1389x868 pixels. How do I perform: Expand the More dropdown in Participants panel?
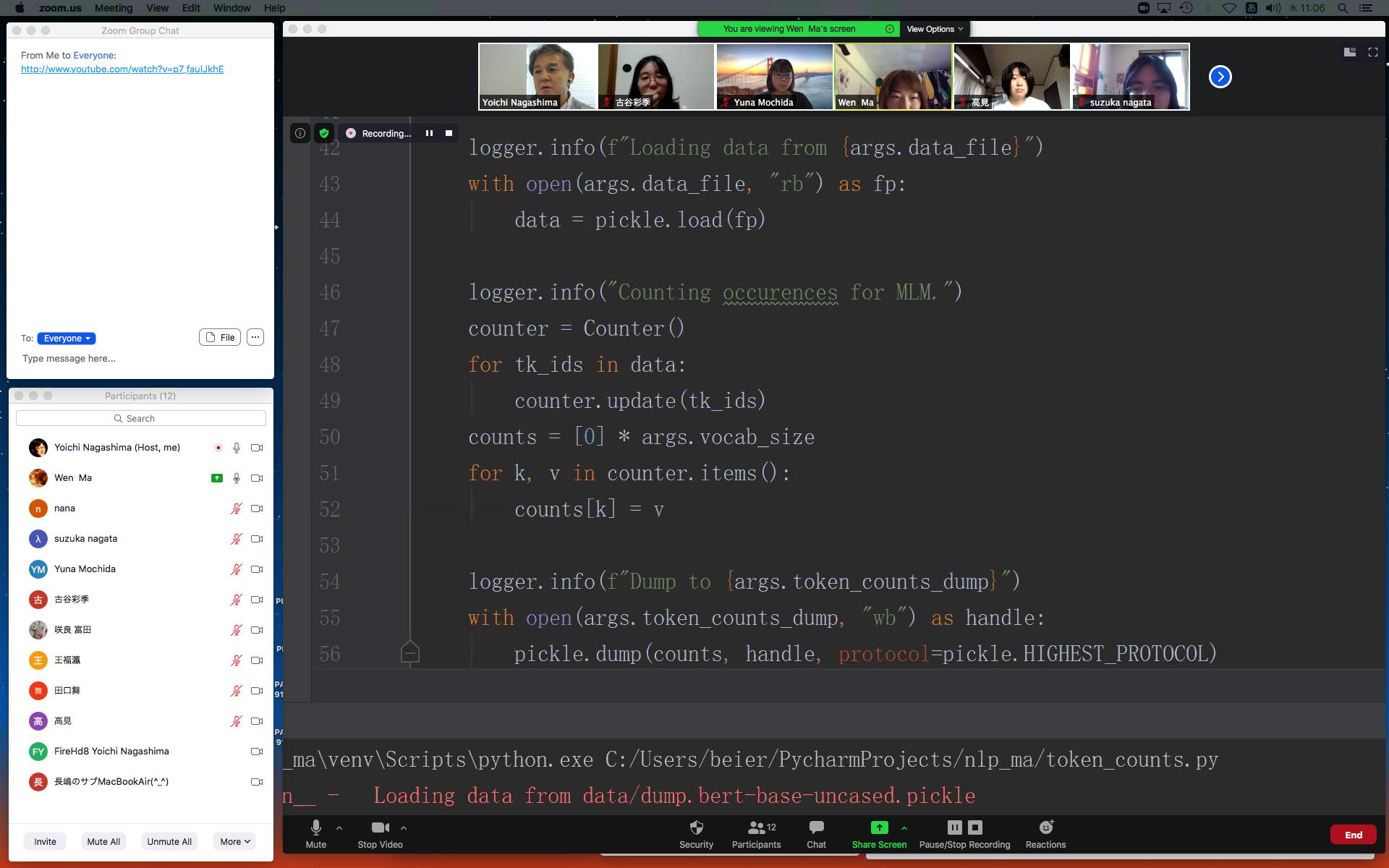pos(235,841)
